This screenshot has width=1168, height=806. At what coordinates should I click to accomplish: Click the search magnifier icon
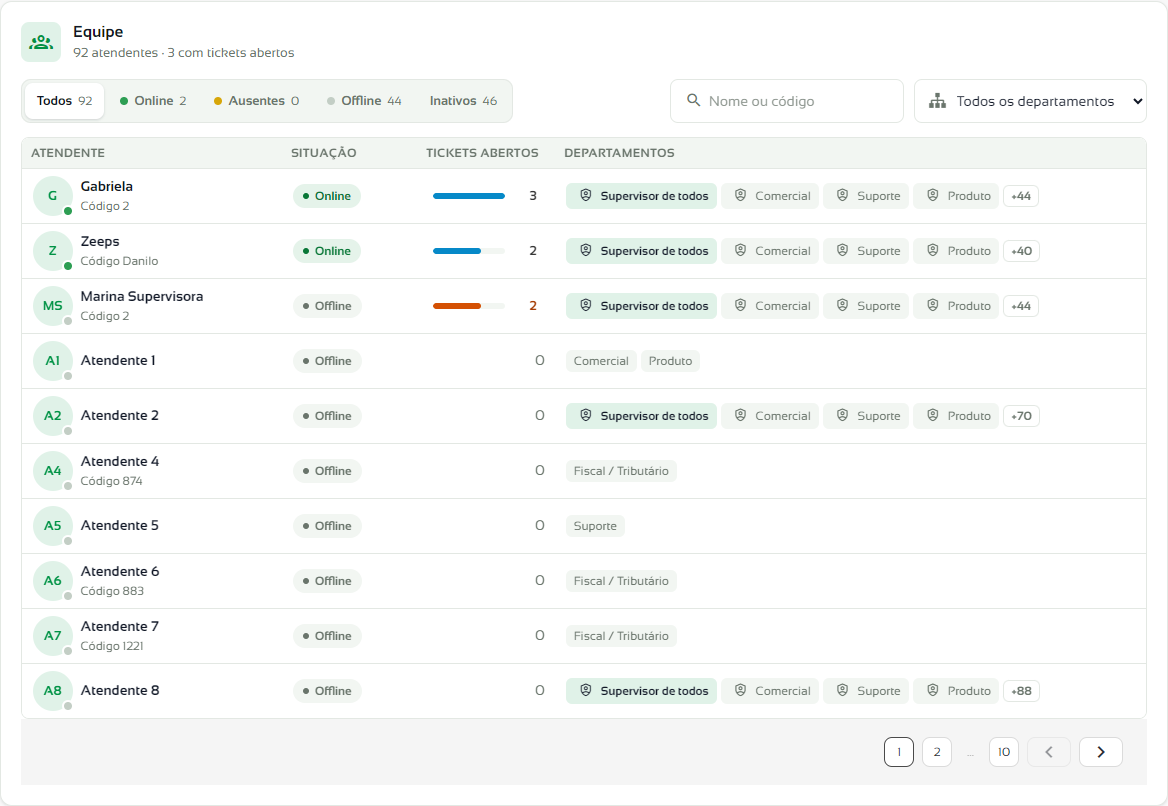point(694,101)
